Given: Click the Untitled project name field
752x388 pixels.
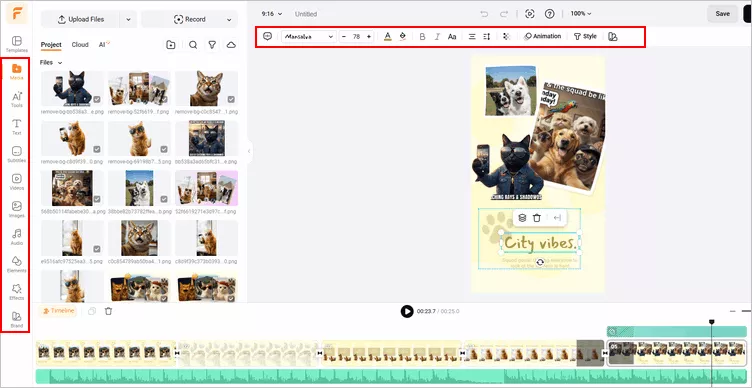Looking at the screenshot, I should (x=306, y=14).
